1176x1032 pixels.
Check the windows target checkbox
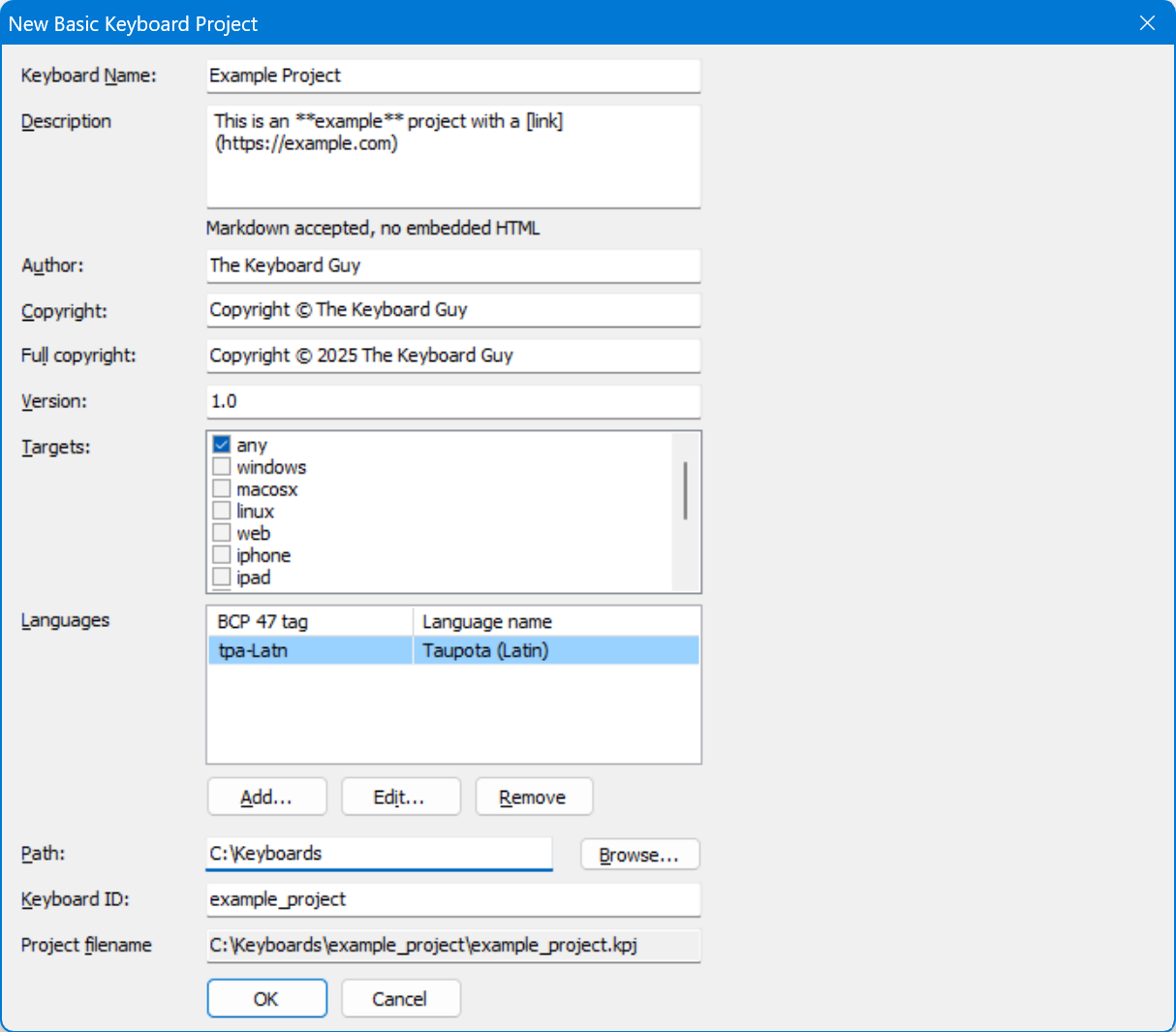click(222, 467)
